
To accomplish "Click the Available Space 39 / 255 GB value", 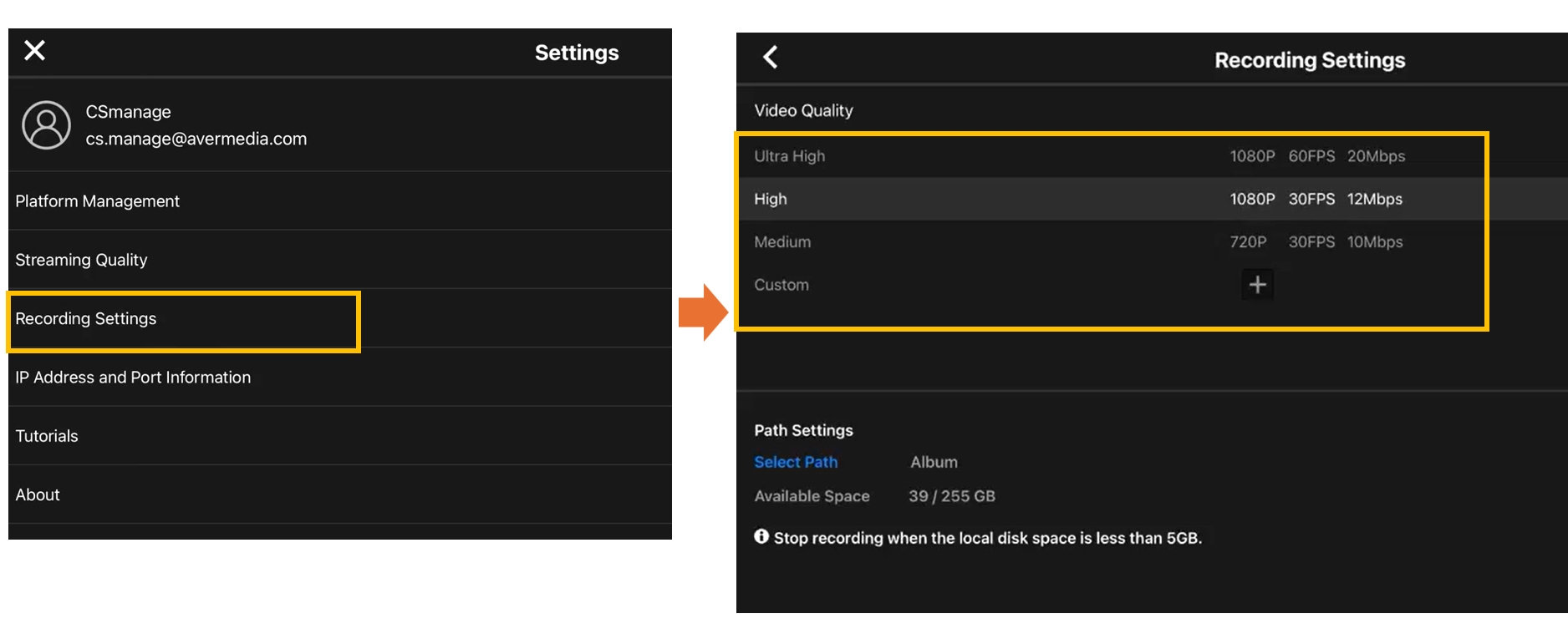I will coord(952,496).
